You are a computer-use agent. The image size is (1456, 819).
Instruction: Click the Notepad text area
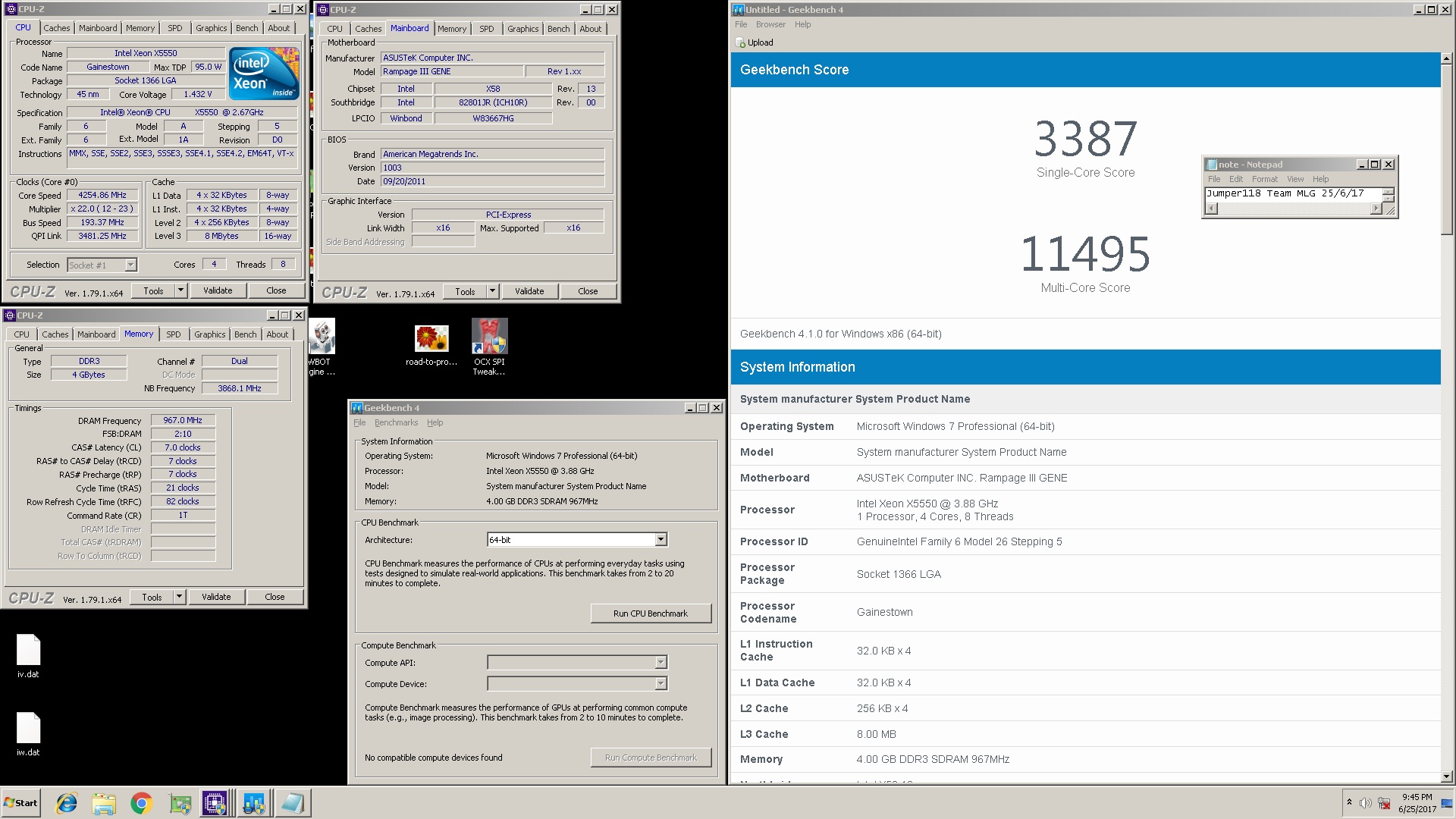tap(1294, 194)
